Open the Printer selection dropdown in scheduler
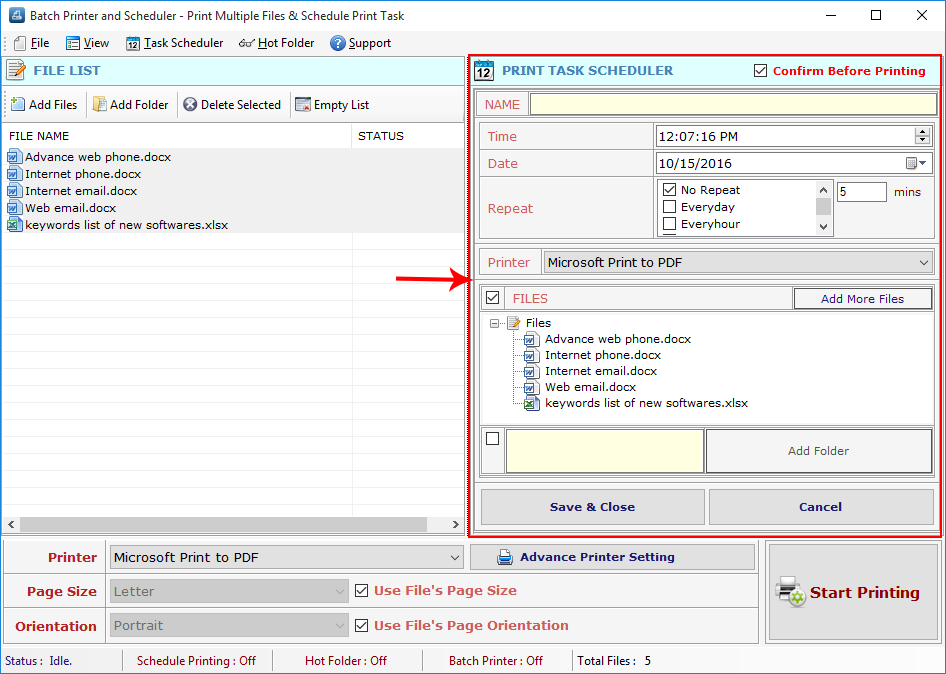 coord(926,262)
